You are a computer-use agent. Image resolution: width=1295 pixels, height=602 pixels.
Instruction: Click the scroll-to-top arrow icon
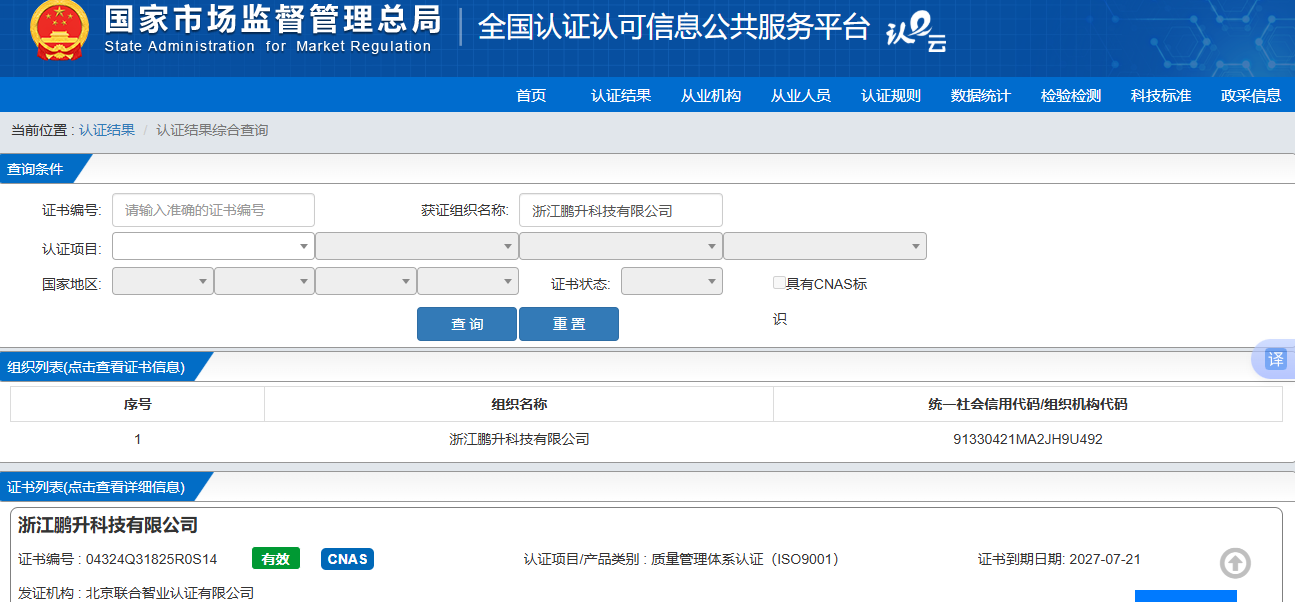point(1235,563)
